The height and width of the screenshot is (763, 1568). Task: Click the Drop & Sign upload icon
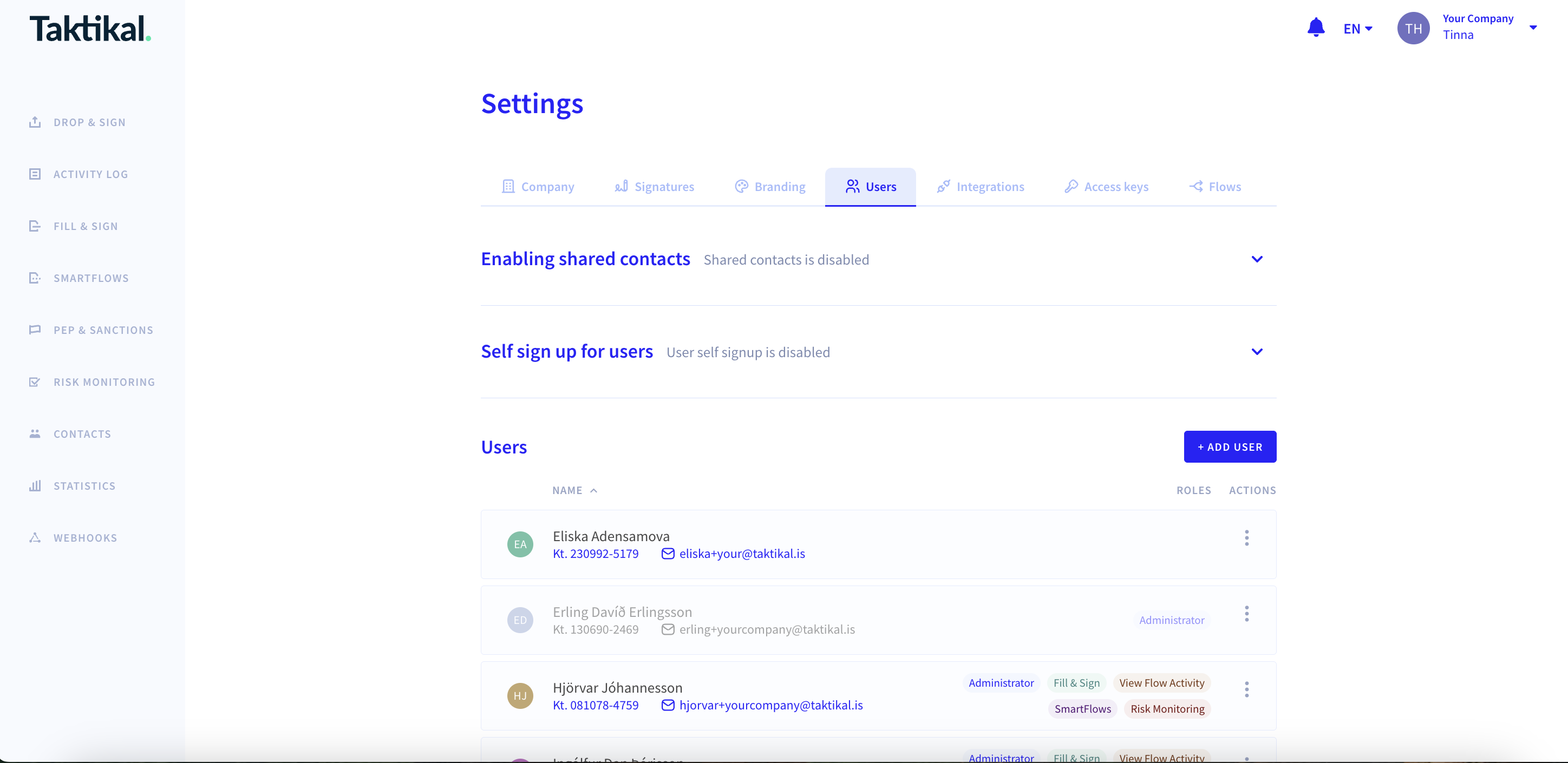(x=35, y=122)
